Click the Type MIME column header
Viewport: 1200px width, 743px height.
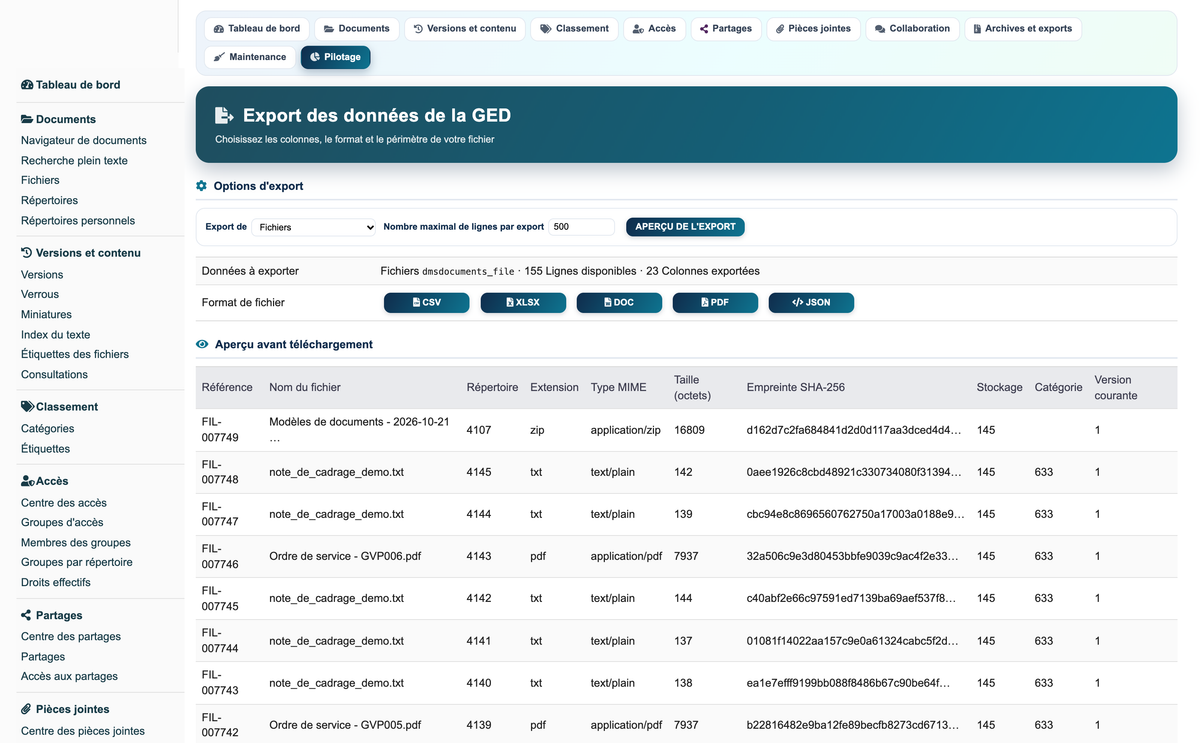[x=619, y=388]
